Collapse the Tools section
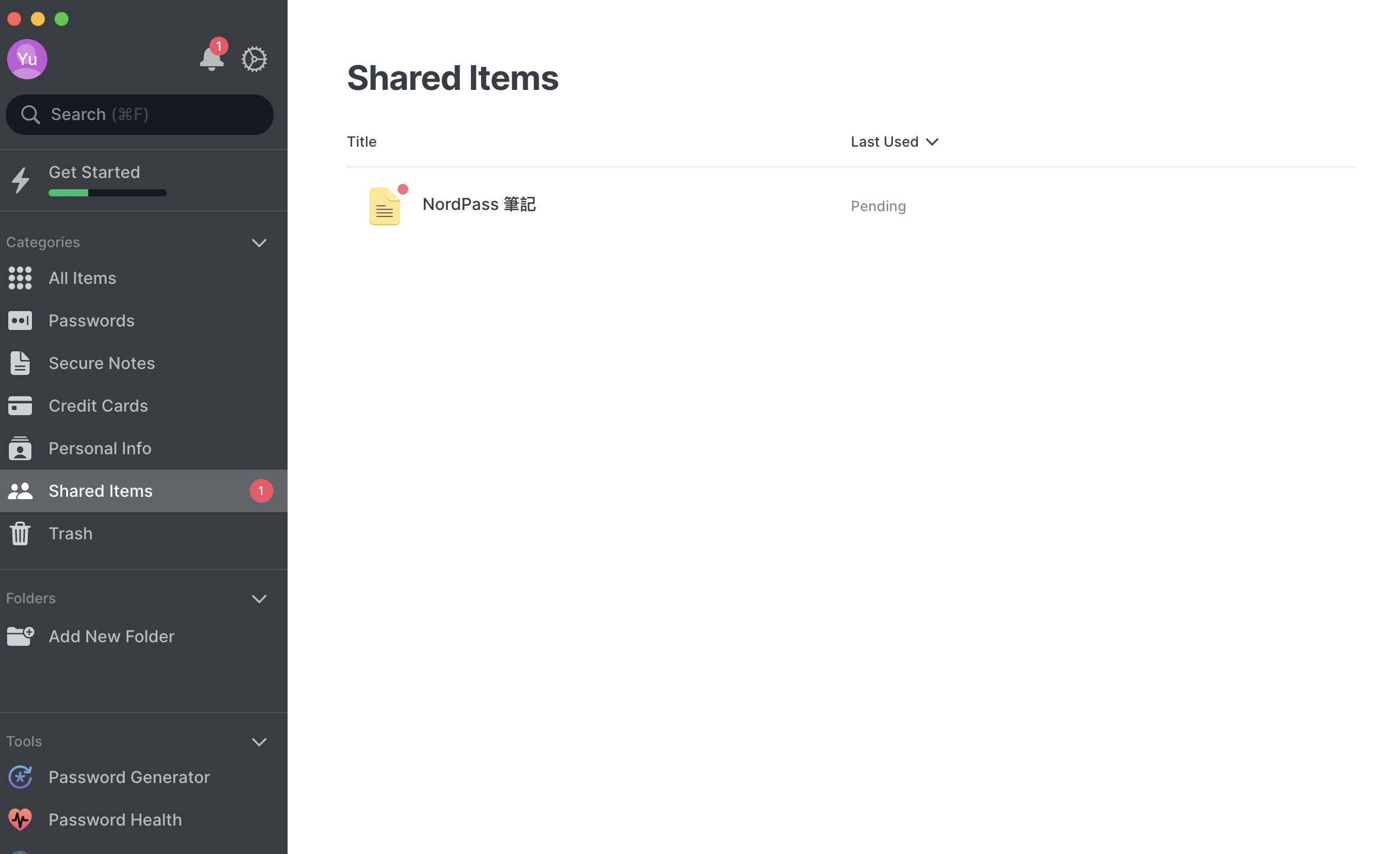This screenshot has height=854, width=1400. click(259, 742)
